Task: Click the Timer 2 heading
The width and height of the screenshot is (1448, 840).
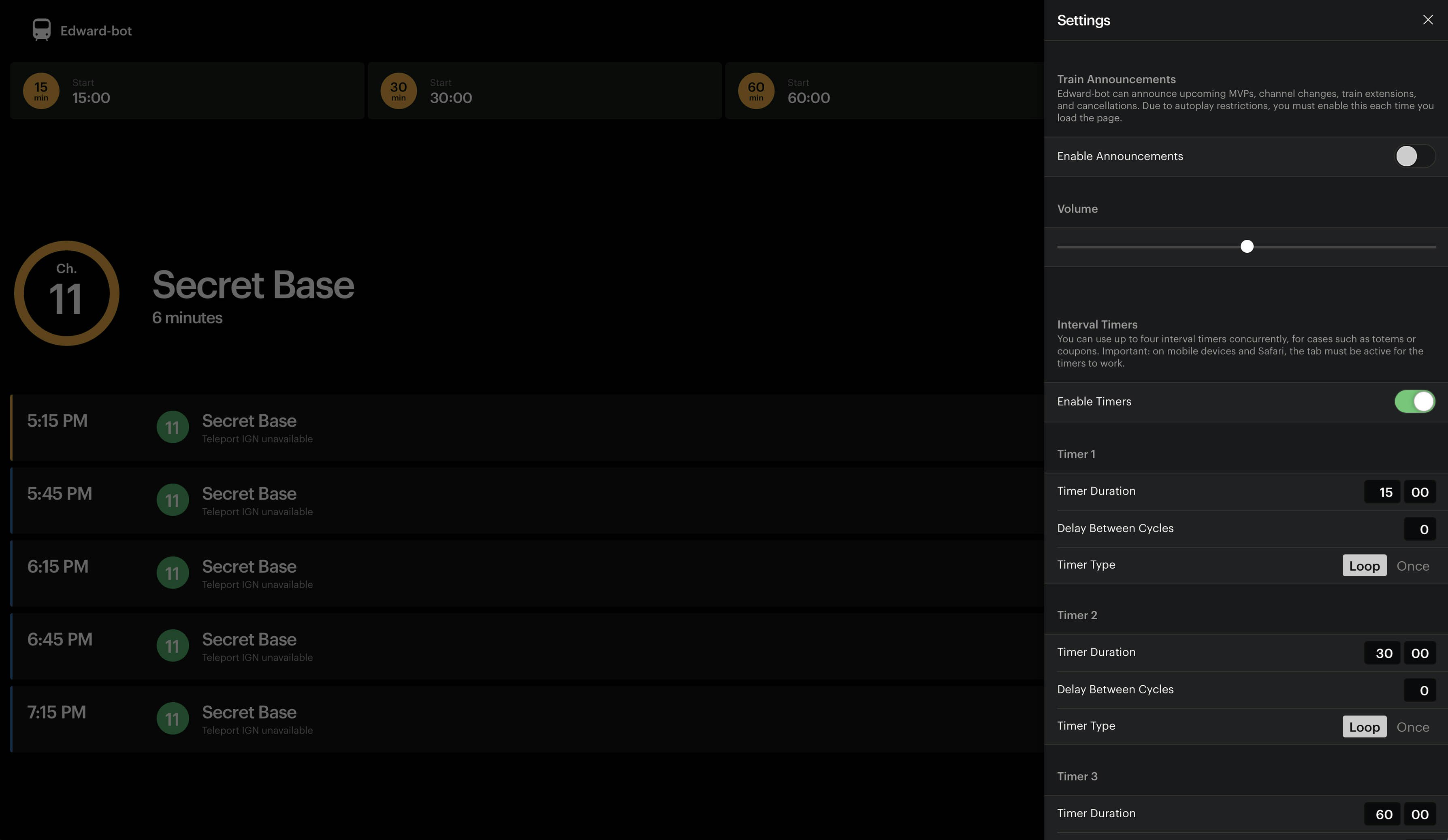Action: click(x=1077, y=615)
